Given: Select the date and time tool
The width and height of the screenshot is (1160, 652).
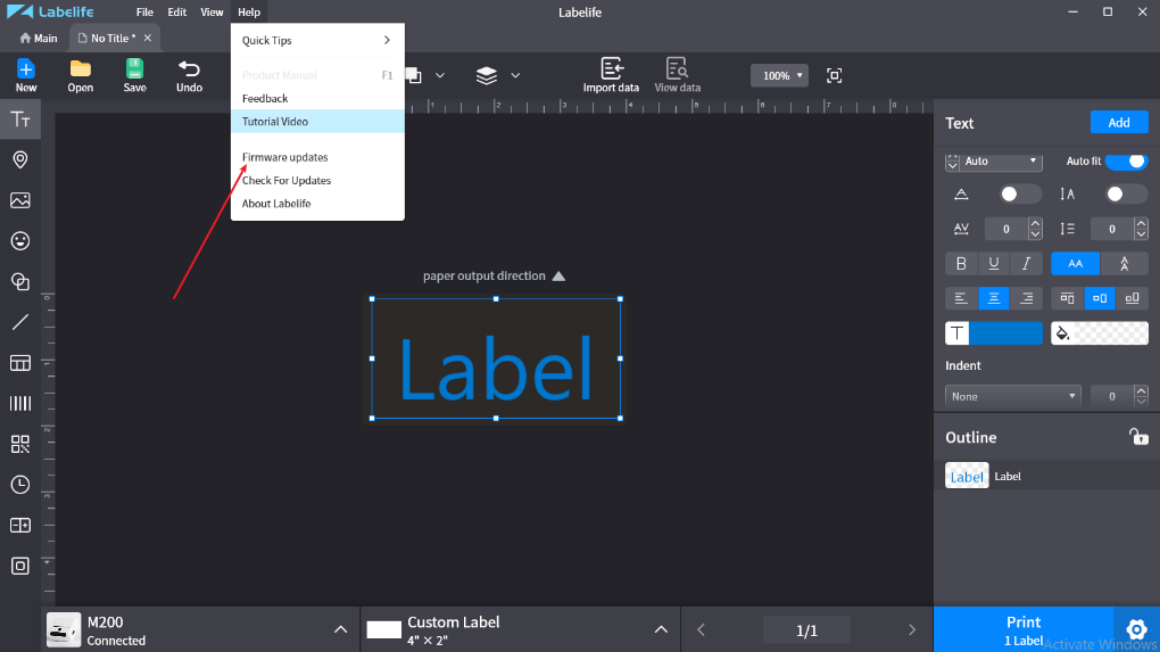Looking at the screenshot, I should tap(20, 485).
